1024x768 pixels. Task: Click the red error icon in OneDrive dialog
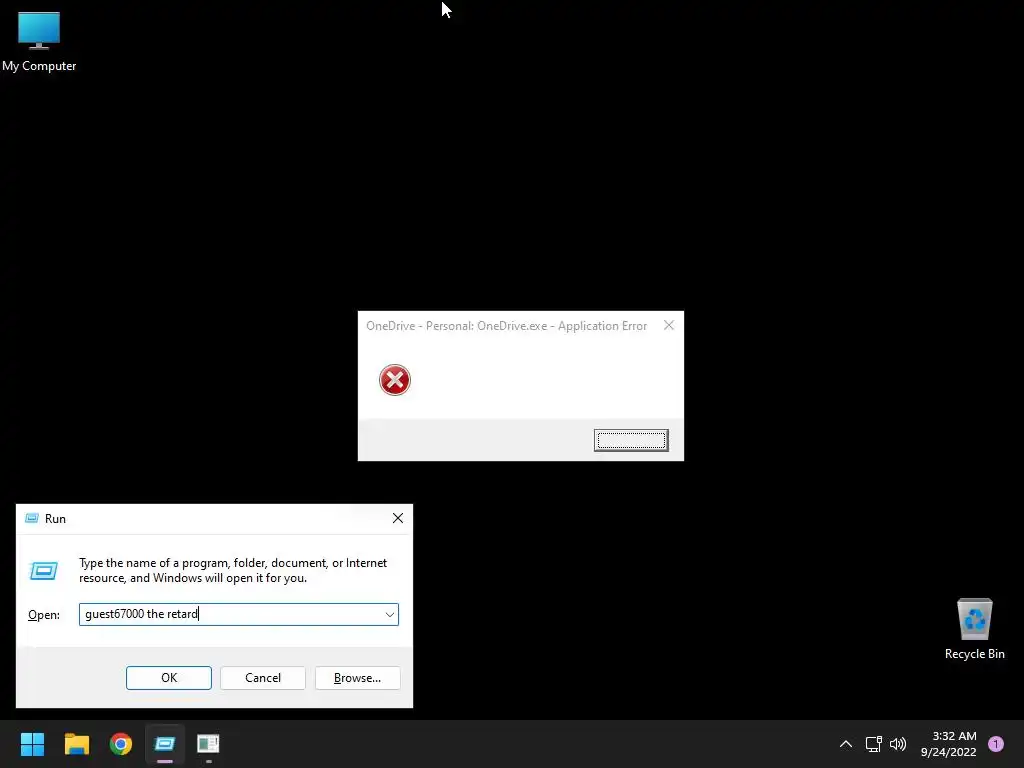tap(394, 380)
